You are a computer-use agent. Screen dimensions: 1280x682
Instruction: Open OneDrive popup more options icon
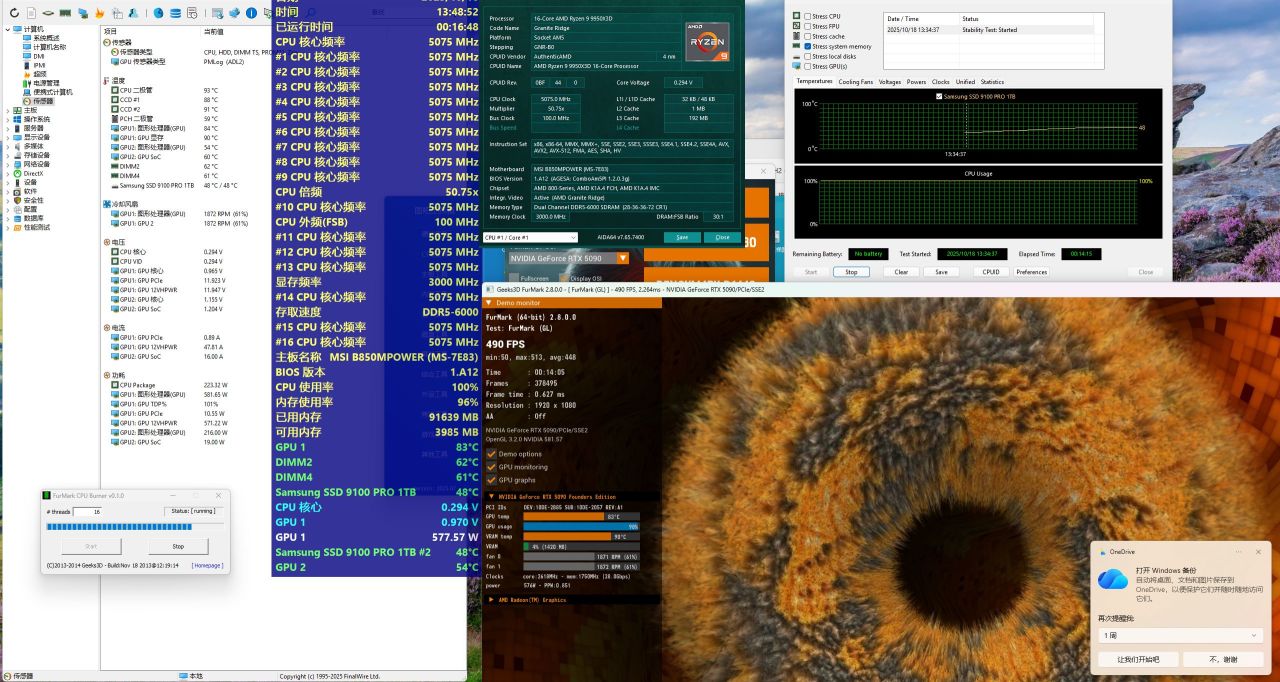1238,552
